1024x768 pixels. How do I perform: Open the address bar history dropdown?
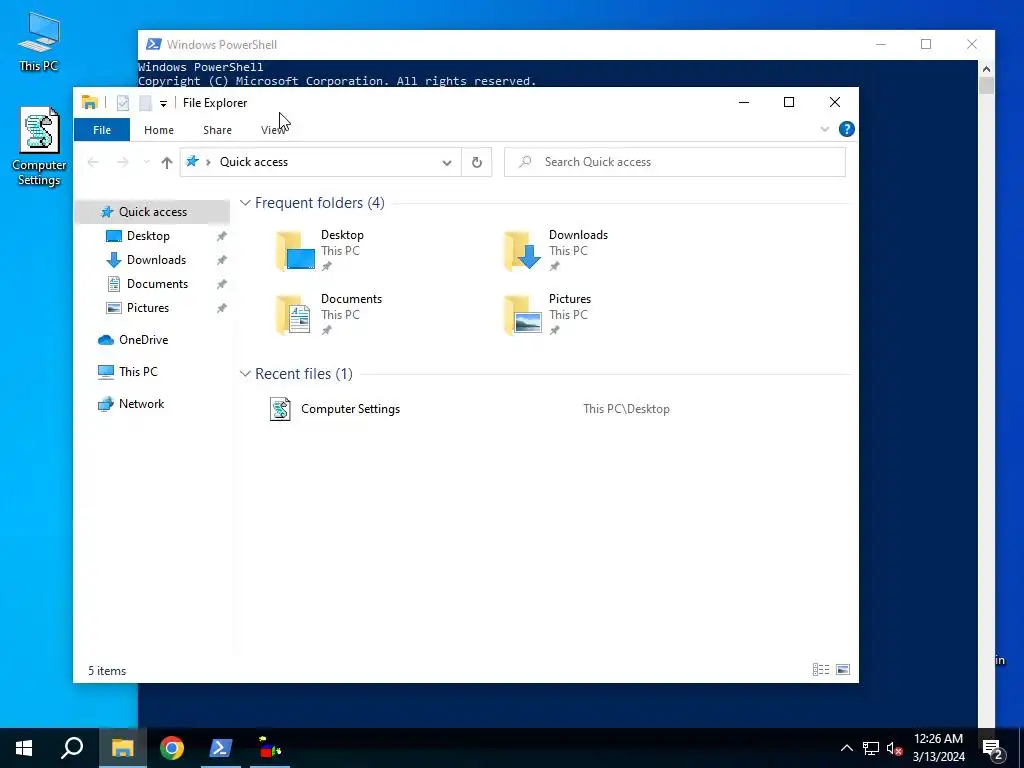[x=447, y=162]
